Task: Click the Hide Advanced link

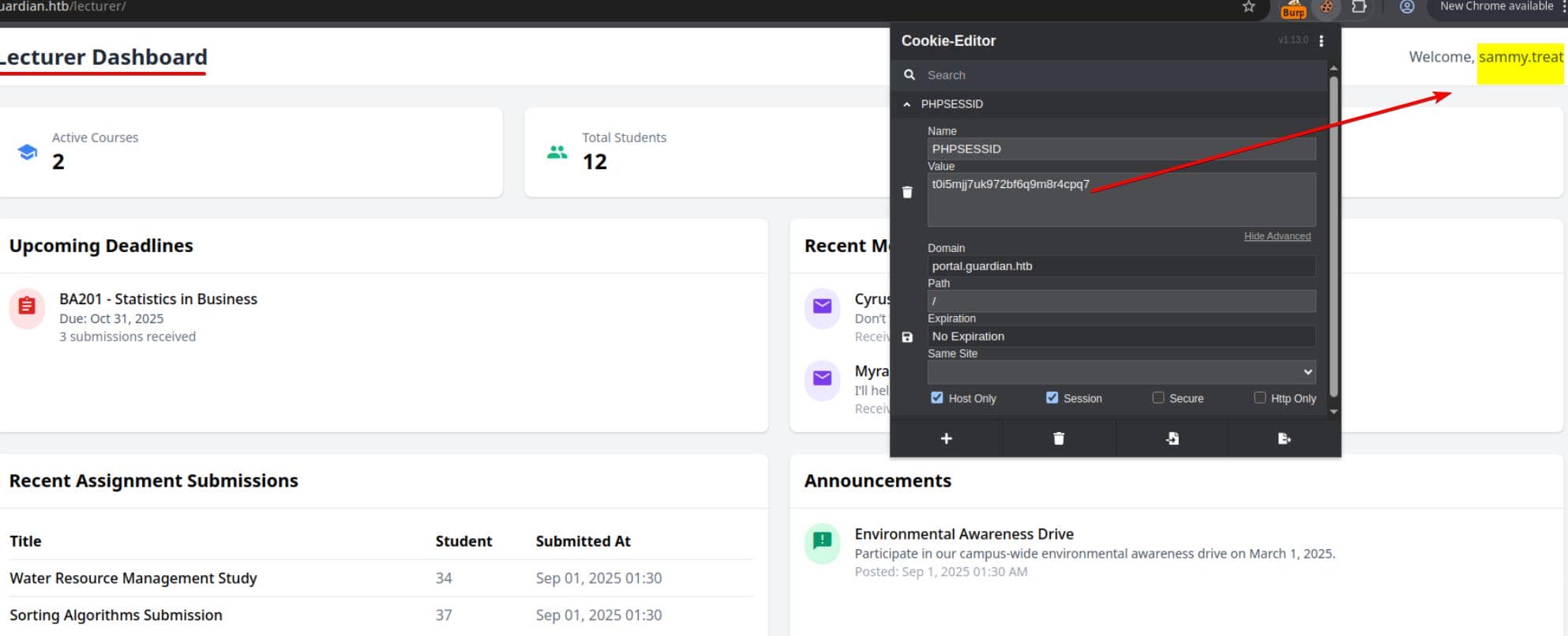Action: click(x=1277, y=236)
